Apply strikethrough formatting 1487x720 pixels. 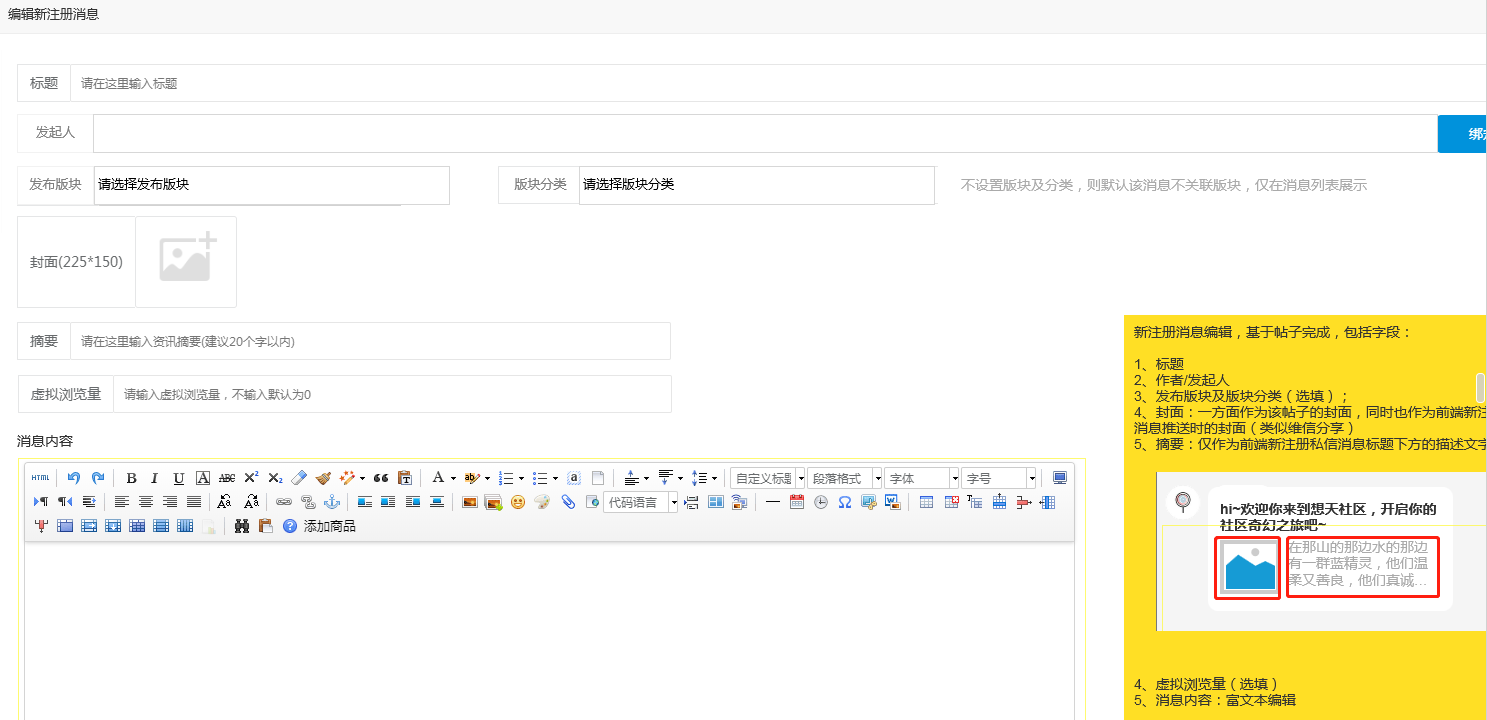pos(227,478)
